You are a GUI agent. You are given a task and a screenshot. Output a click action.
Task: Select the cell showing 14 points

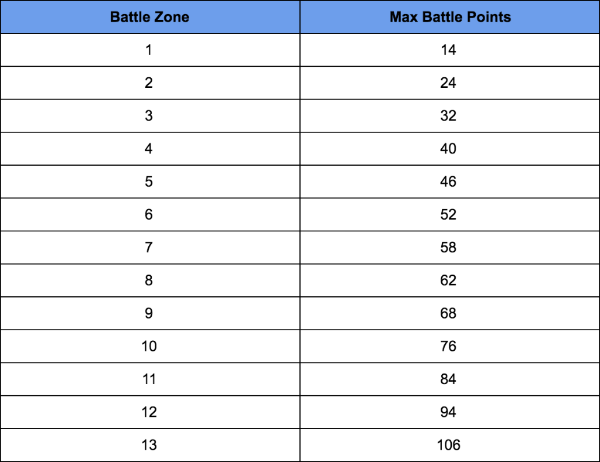coord(450,50)
